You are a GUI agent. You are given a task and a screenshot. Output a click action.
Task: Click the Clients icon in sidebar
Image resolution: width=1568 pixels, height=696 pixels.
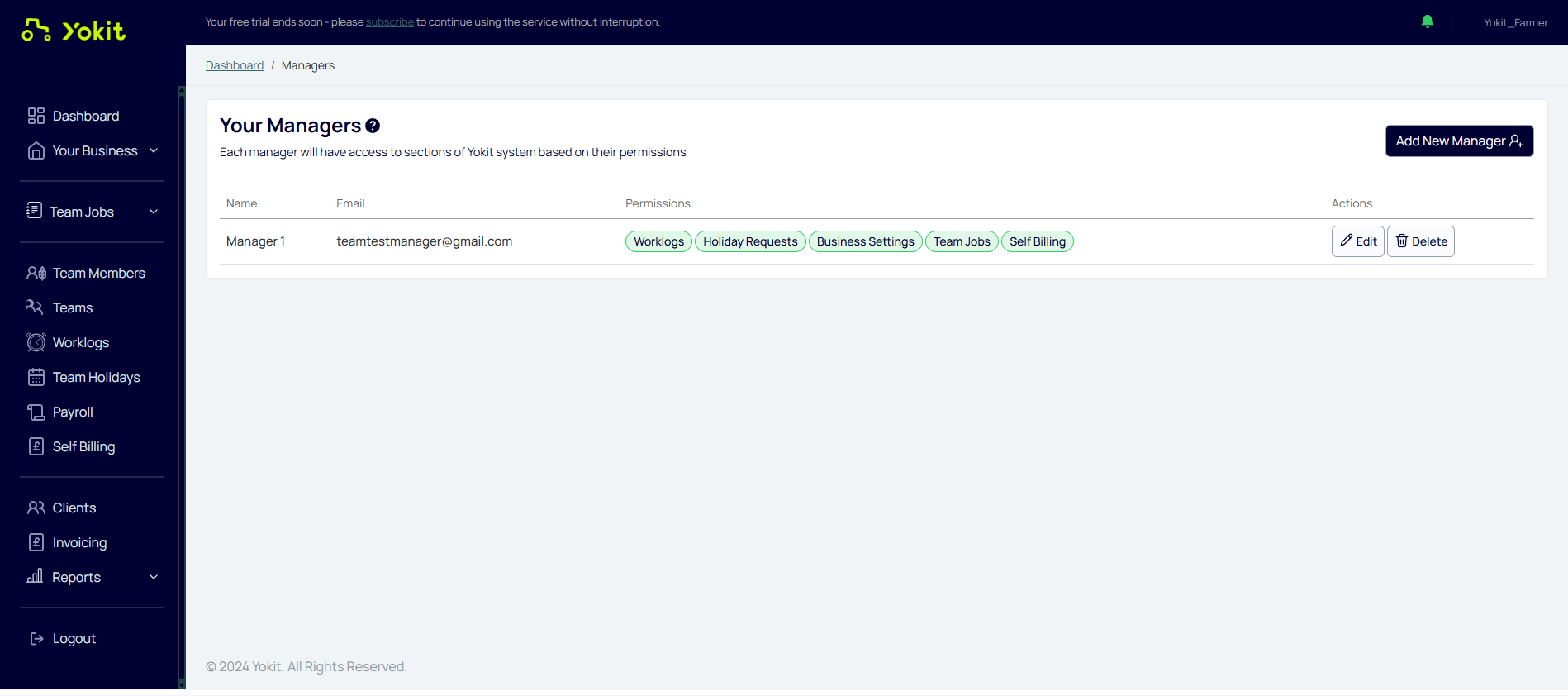(x=36, y=508)
